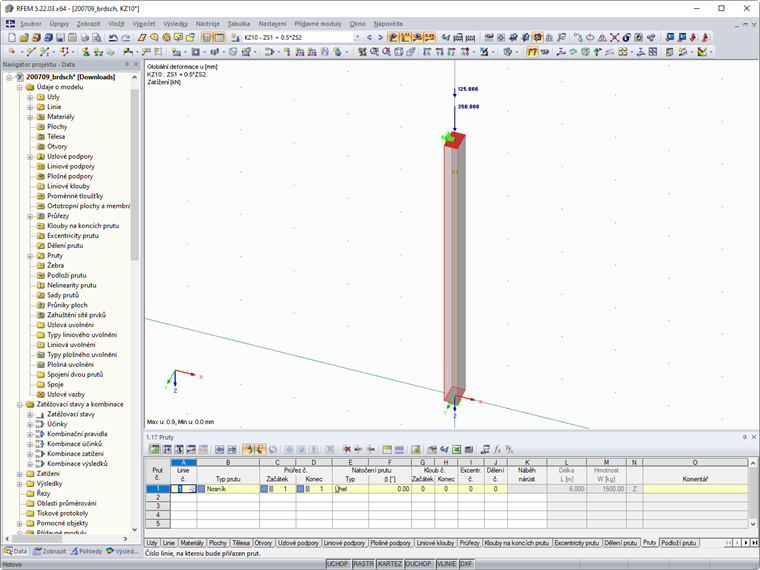Click new node tool icon
760x570 pixels.
pos(12,52)
